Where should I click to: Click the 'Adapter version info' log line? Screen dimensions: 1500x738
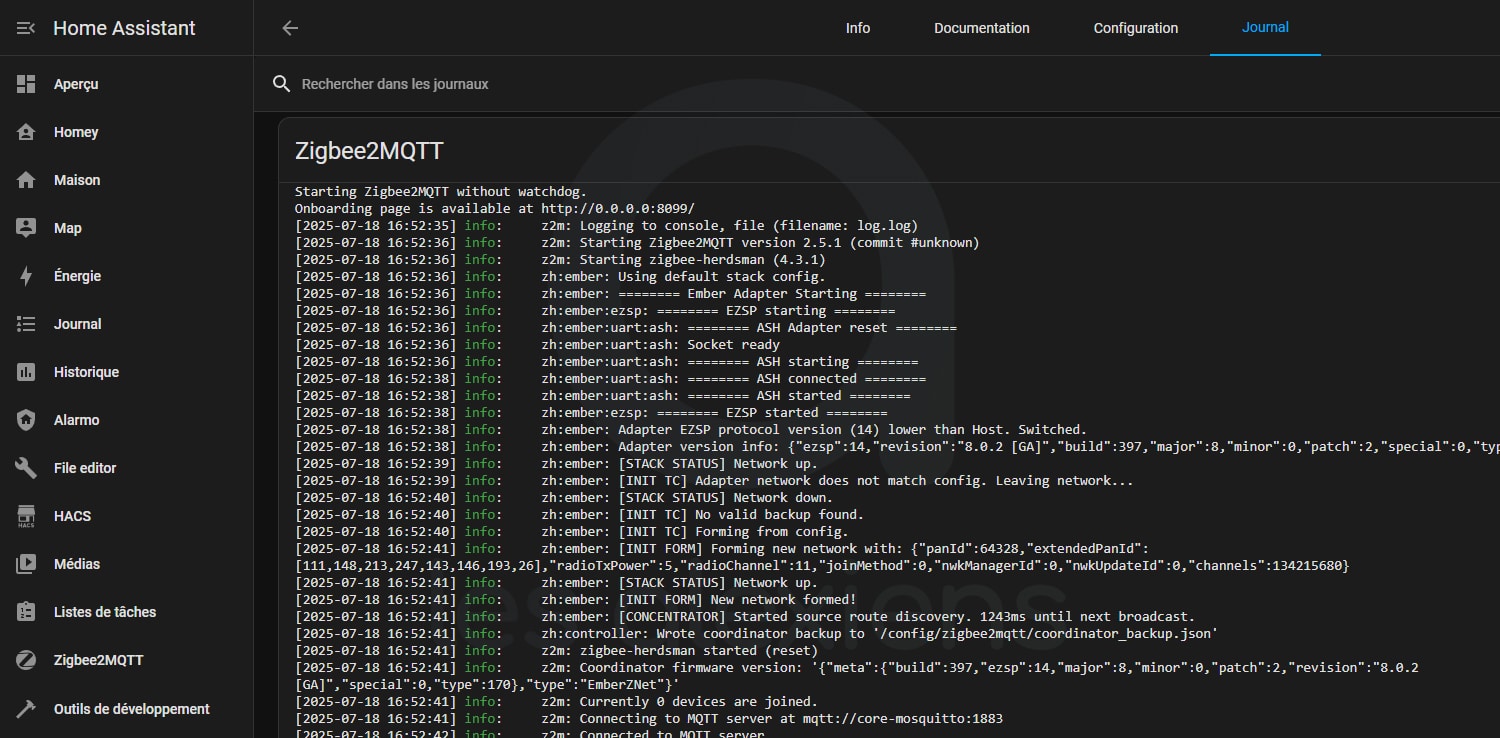897,446
